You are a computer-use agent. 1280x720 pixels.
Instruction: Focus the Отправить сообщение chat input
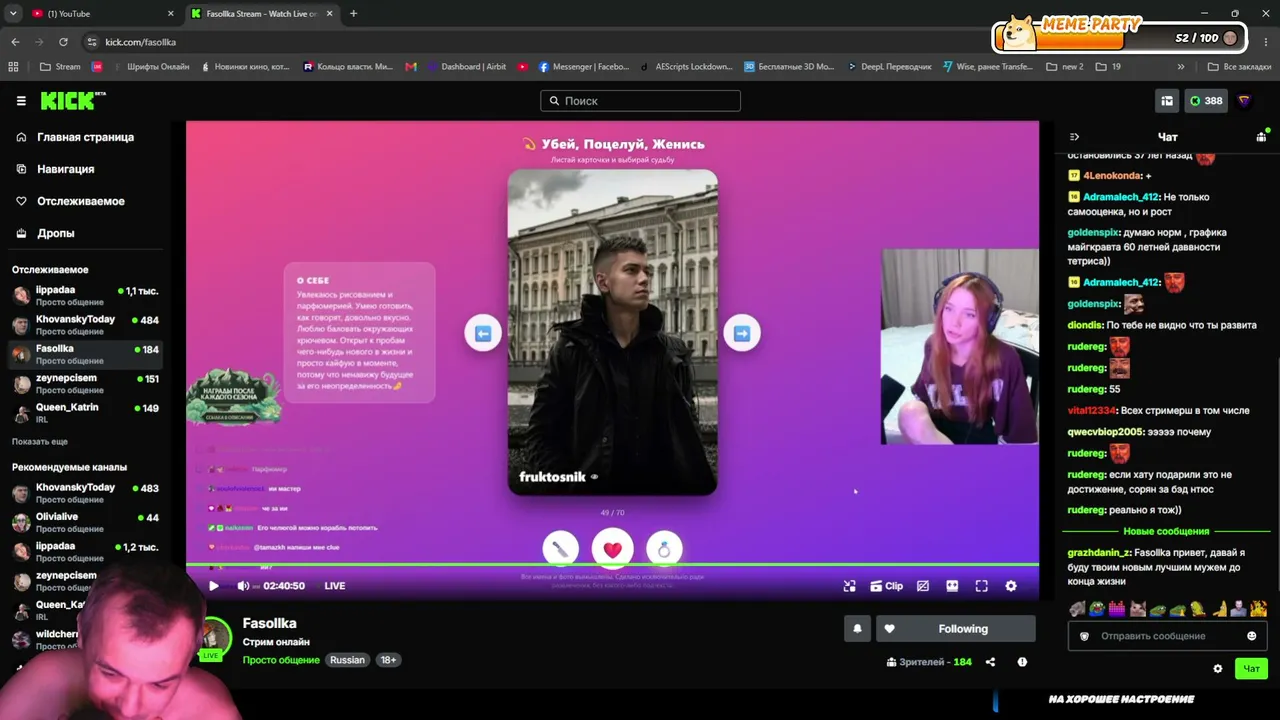(x=1166, y=636)
